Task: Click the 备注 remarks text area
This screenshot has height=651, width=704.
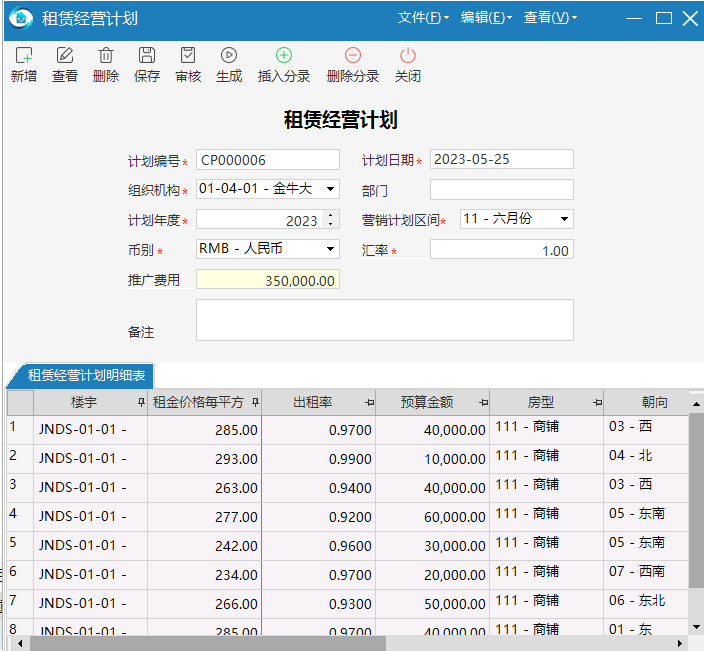Action: [385, 320]
